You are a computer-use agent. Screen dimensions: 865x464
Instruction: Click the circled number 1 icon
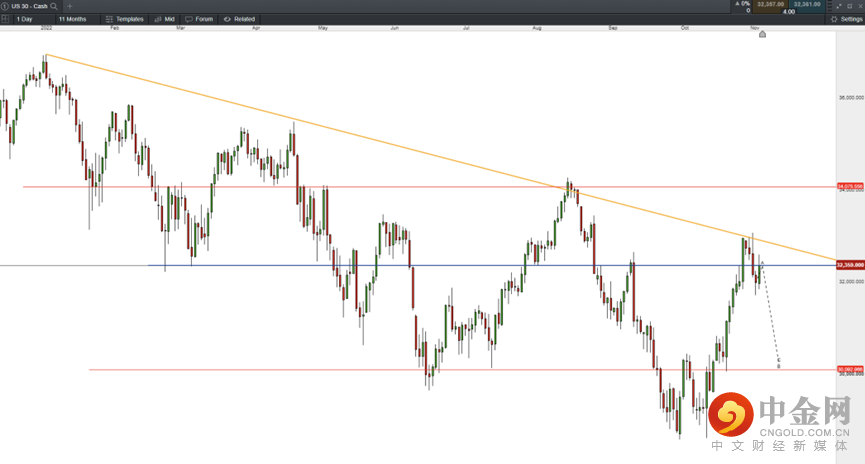(x=5, y=6)
